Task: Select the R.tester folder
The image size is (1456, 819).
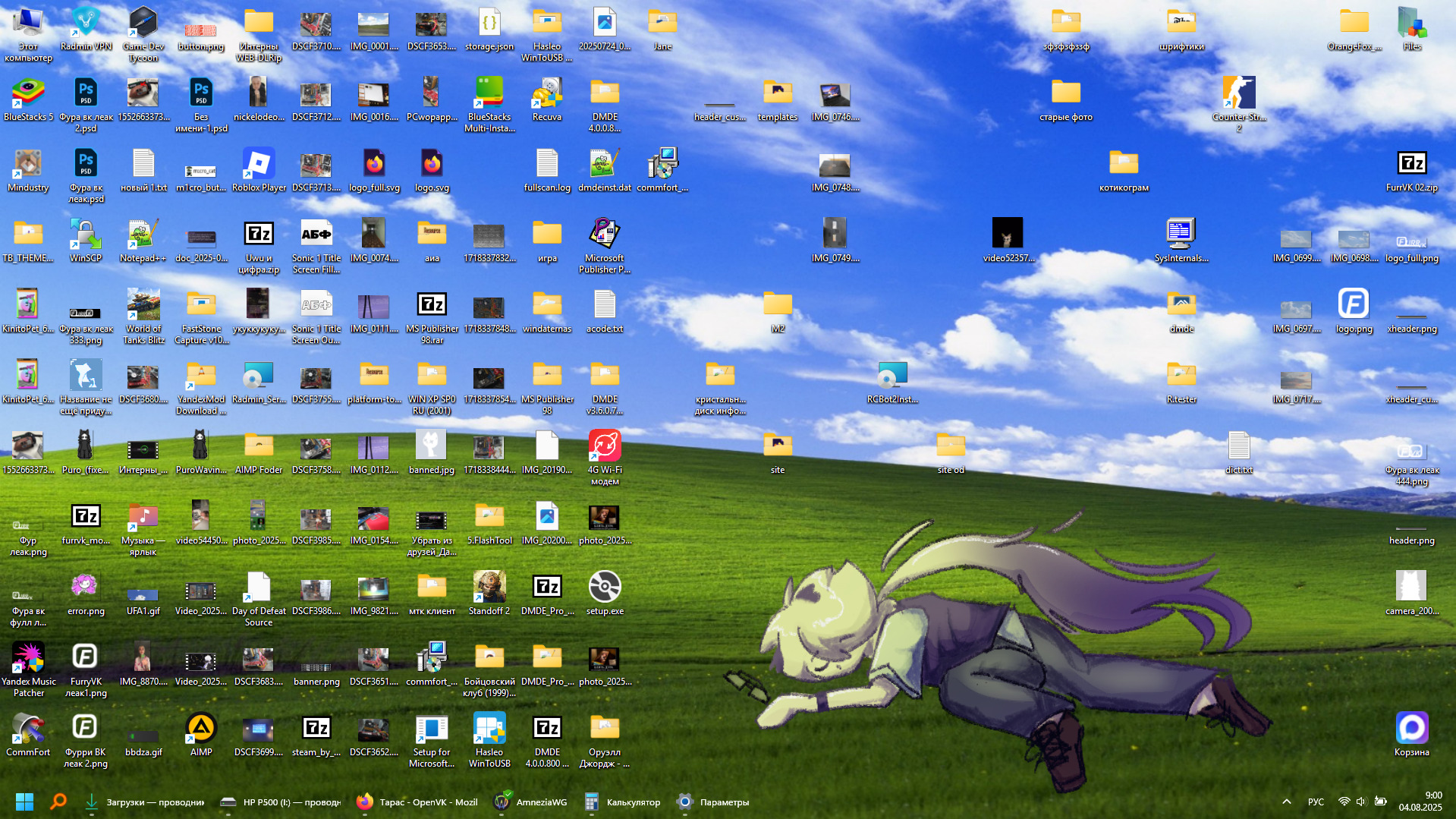Action: pyautogui.click(x=1181, y=382)
